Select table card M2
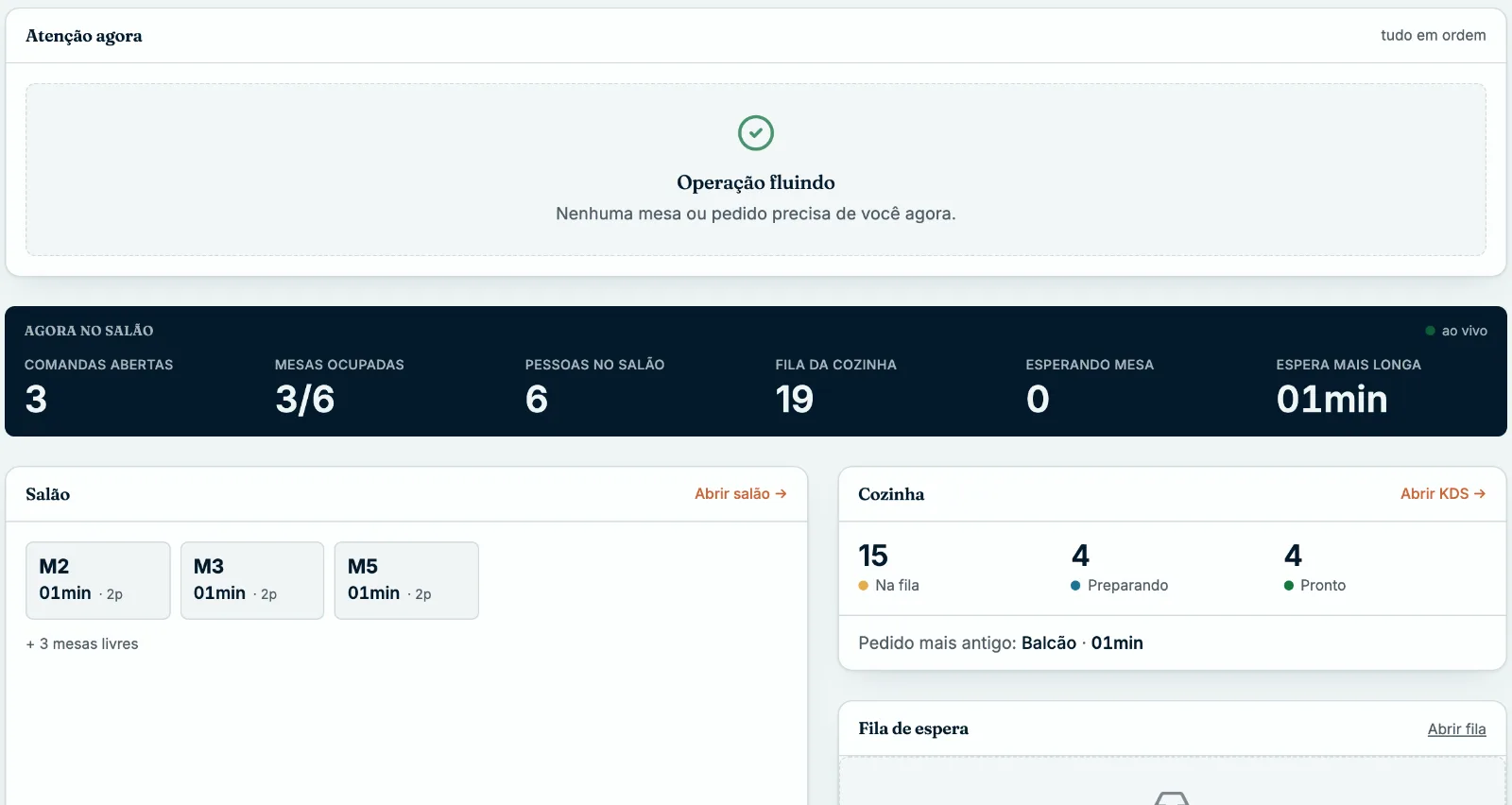The height and width of the screenshot is (805, 1512). [x=98, y=580]
